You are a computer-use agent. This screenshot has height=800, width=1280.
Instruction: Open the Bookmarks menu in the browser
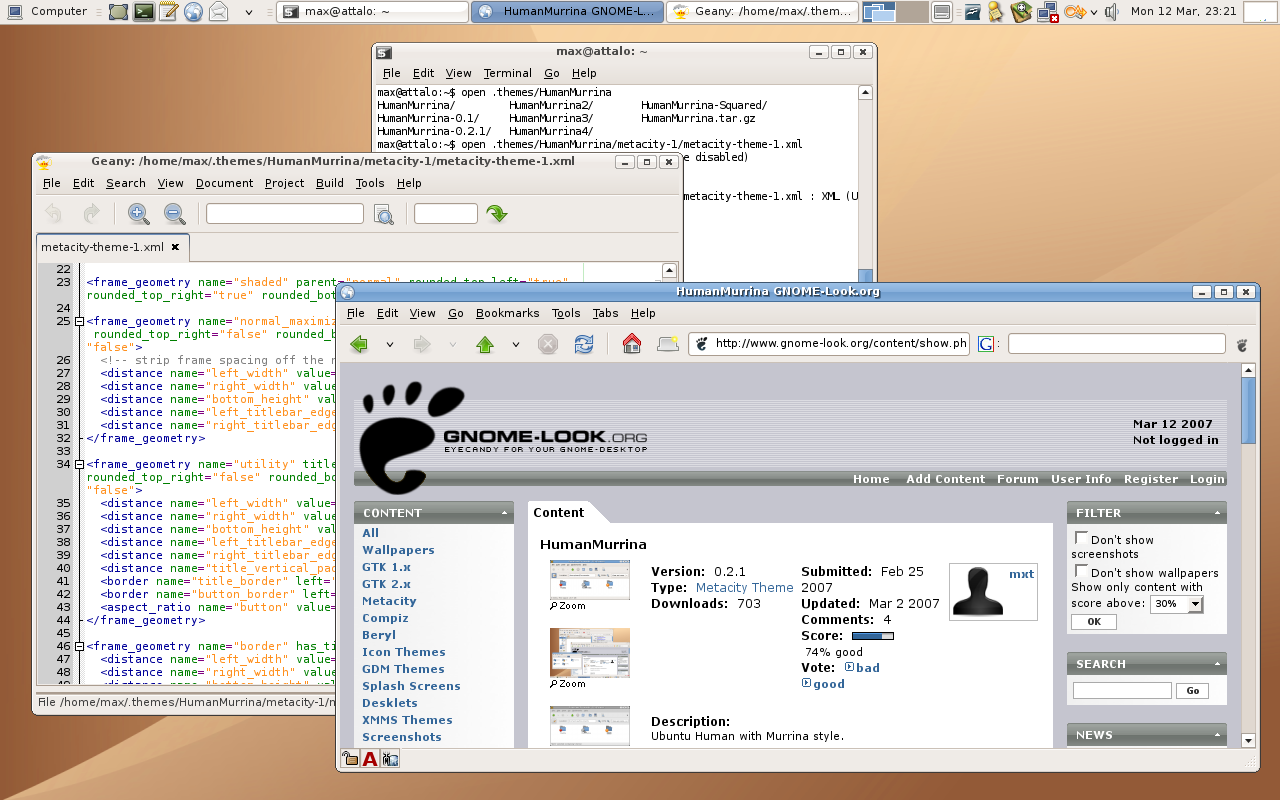(507, 313)
